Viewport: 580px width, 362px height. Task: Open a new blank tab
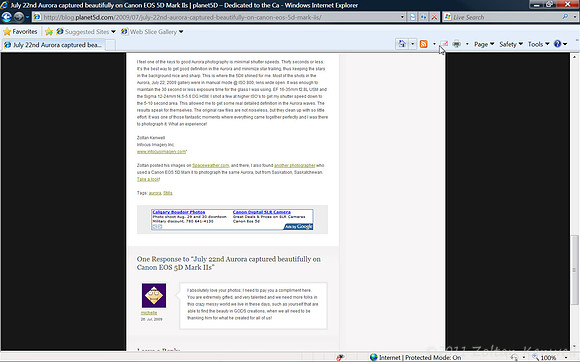tap(110, 45)
